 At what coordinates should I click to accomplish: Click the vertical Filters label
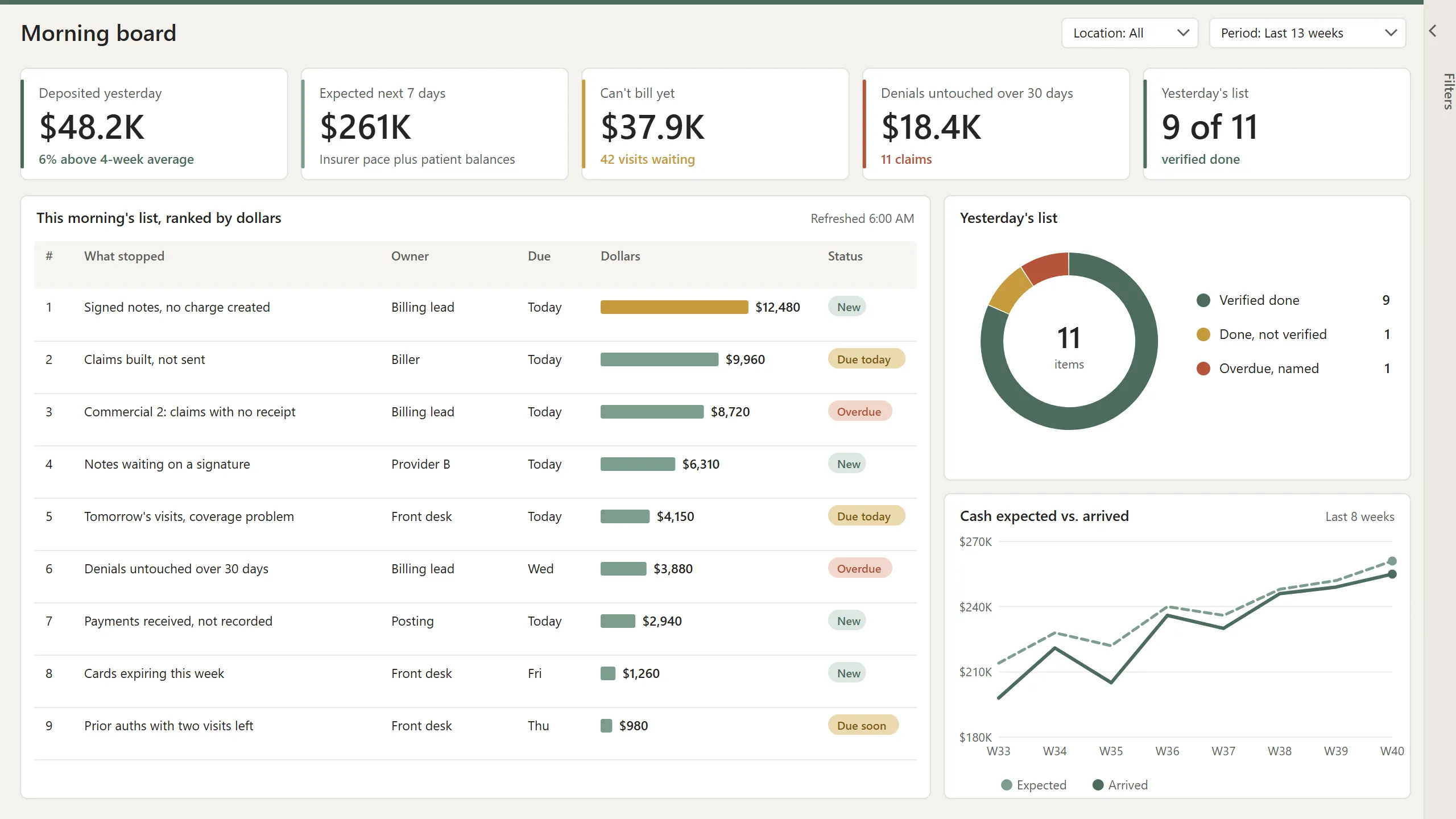coord(1448,91)
